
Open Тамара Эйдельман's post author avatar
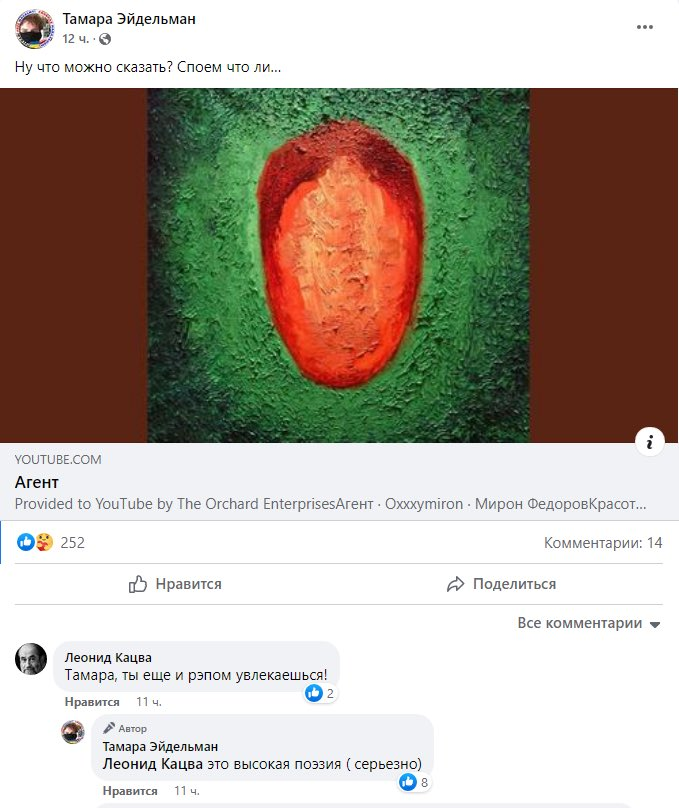(34, 28)
